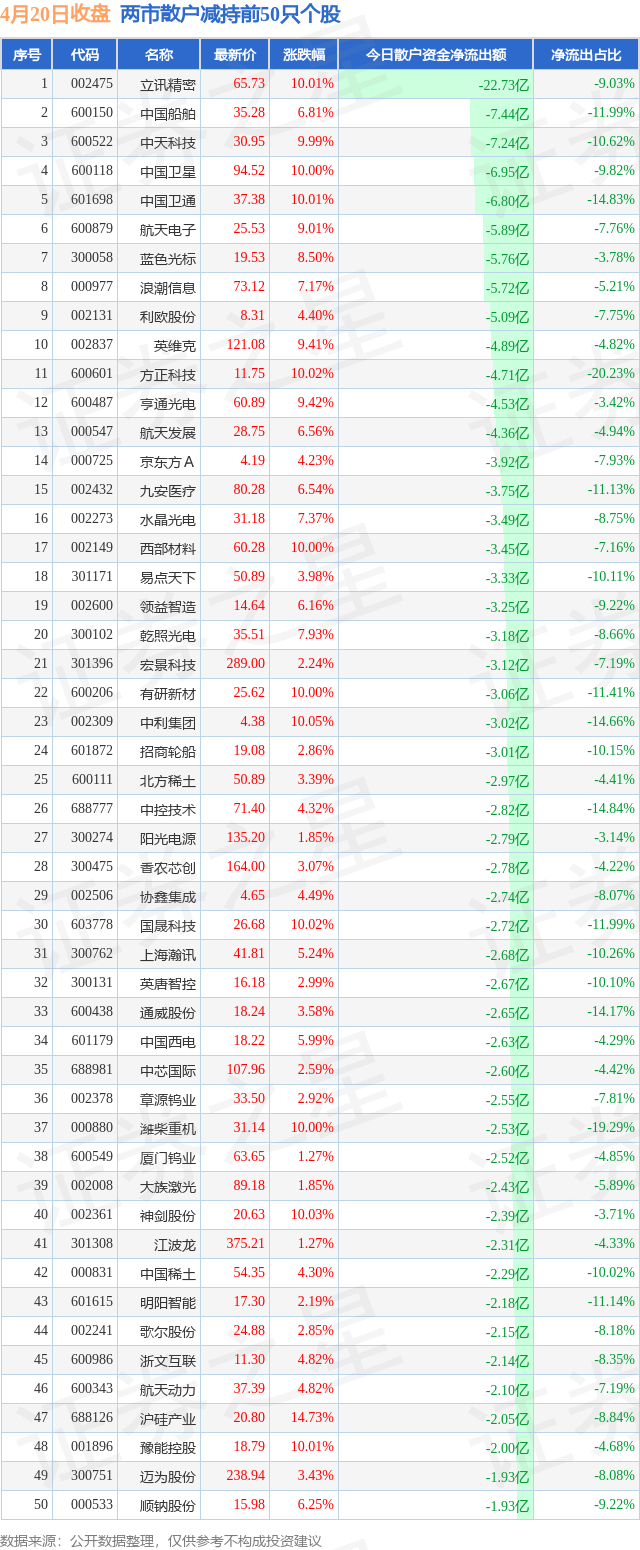Click stock name 国晟科技
This screenshot has height=1550, width=640.
168,925
